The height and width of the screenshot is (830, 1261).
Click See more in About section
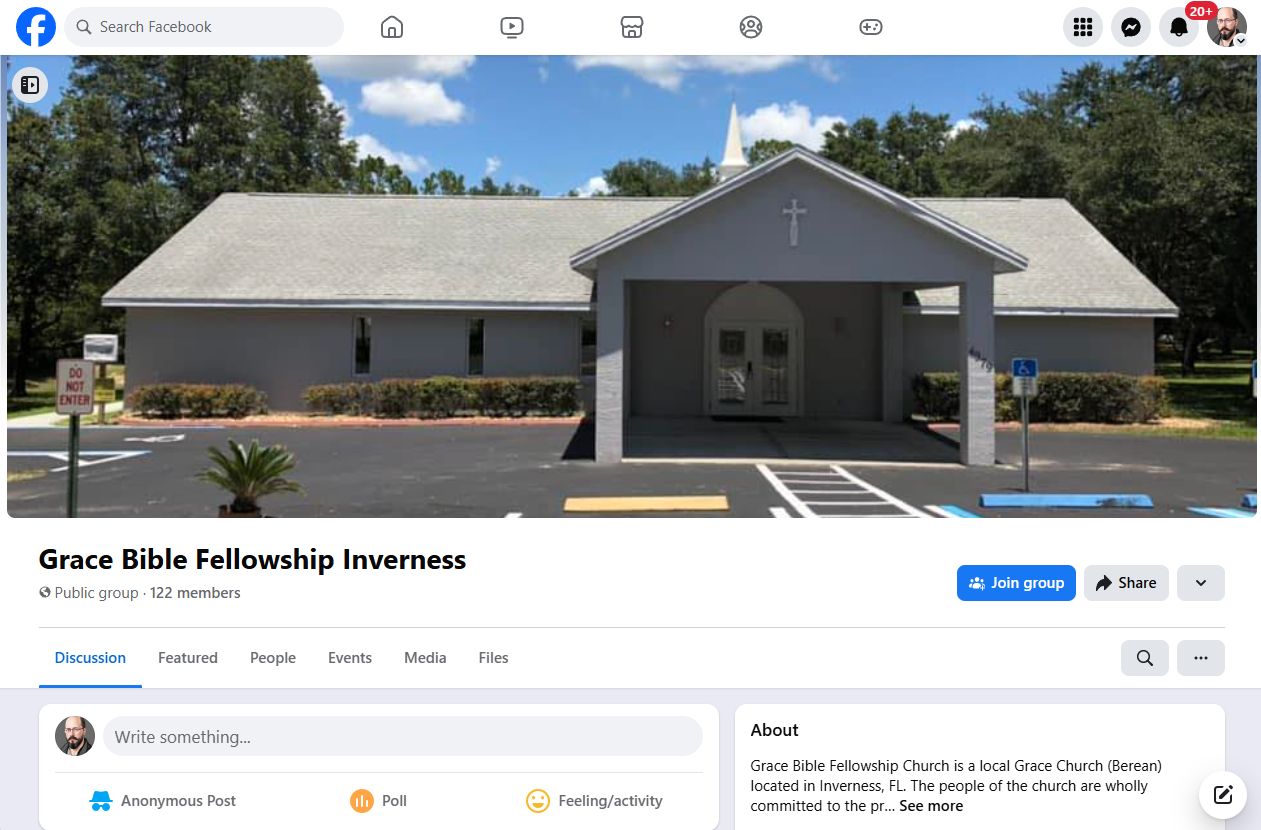pos(931,806)
